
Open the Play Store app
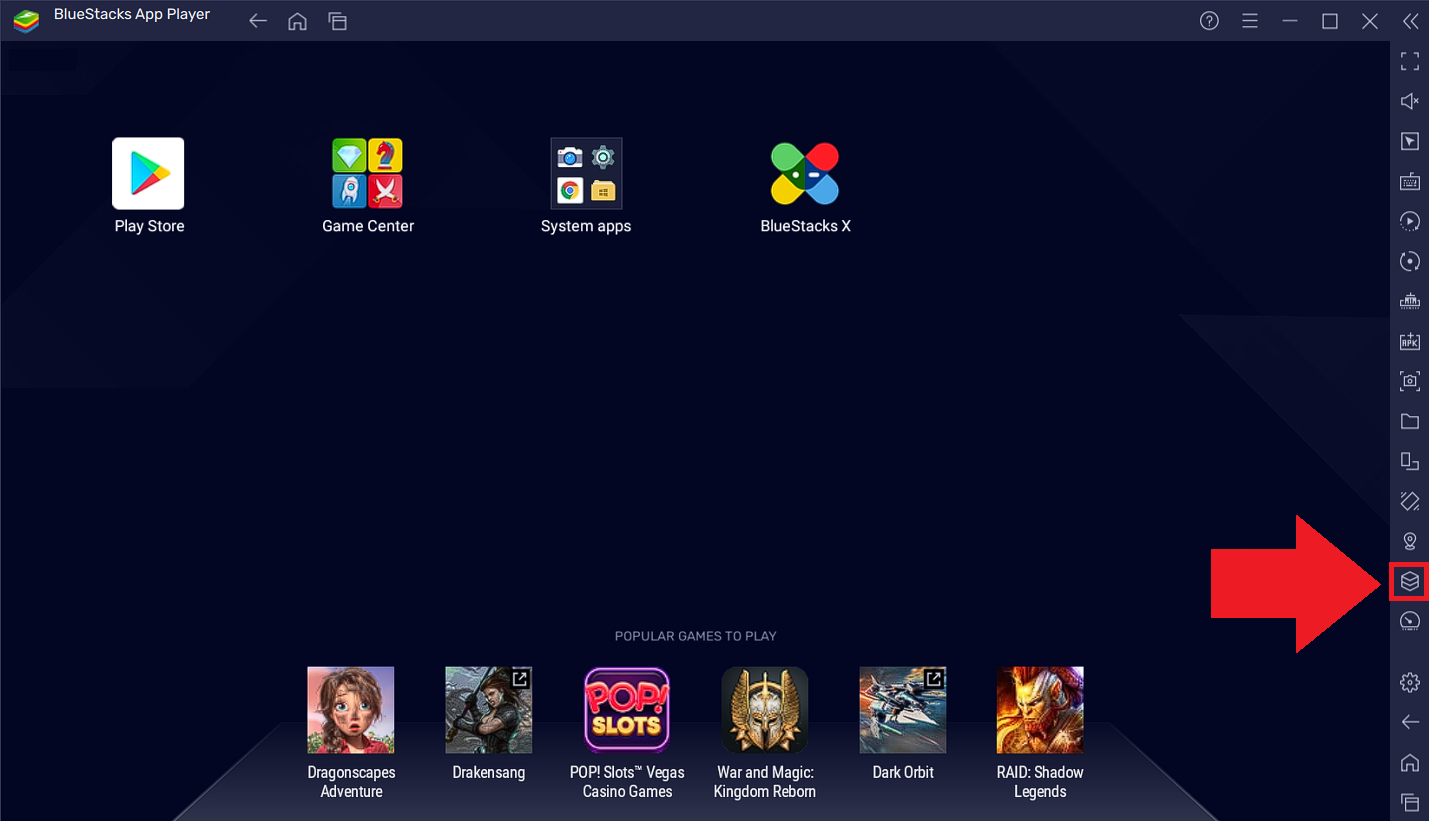148,173
